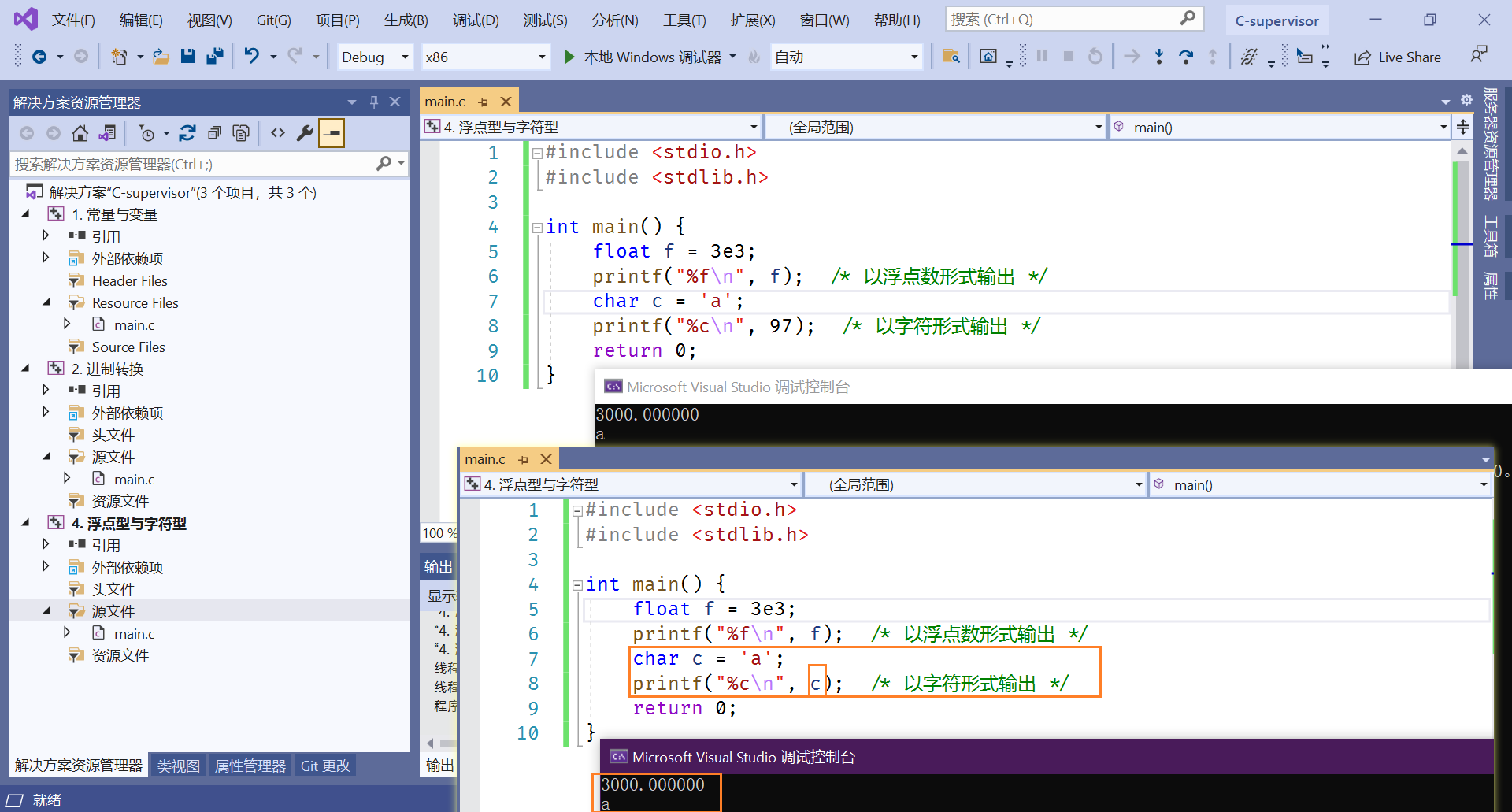
Task: Open properties with the wrench icon
Action: click(304, 133)
